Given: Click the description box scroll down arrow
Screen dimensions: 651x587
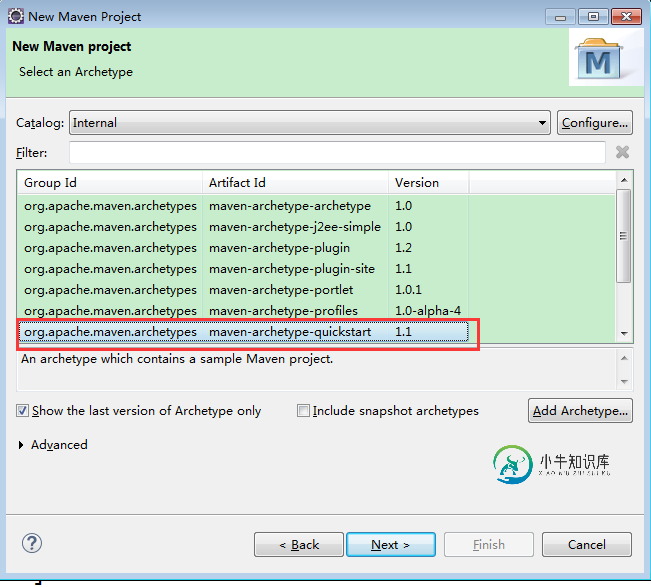Looking at the screenshot, I should 624,382.
